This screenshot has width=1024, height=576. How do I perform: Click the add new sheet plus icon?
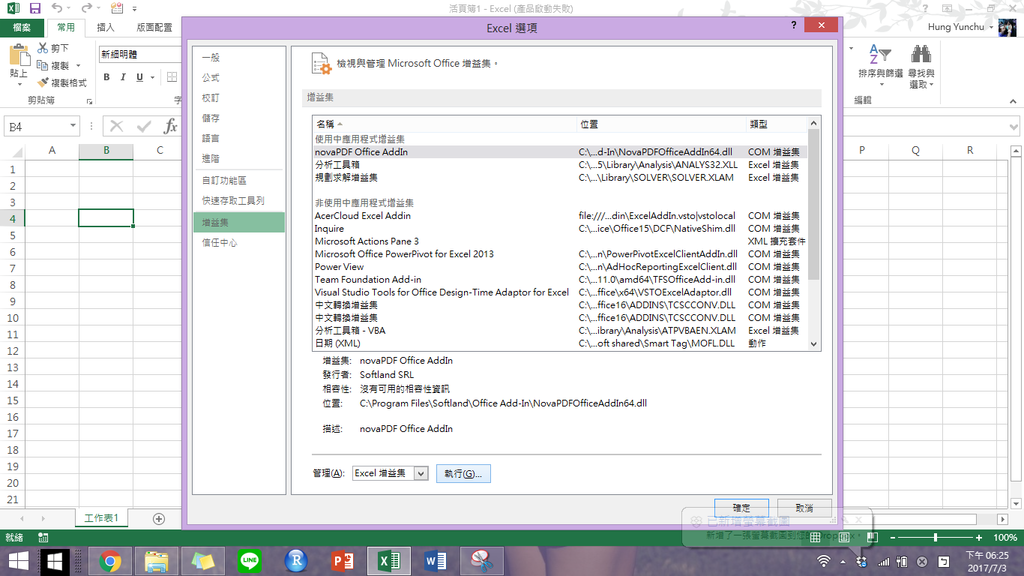tap(159, 519)
